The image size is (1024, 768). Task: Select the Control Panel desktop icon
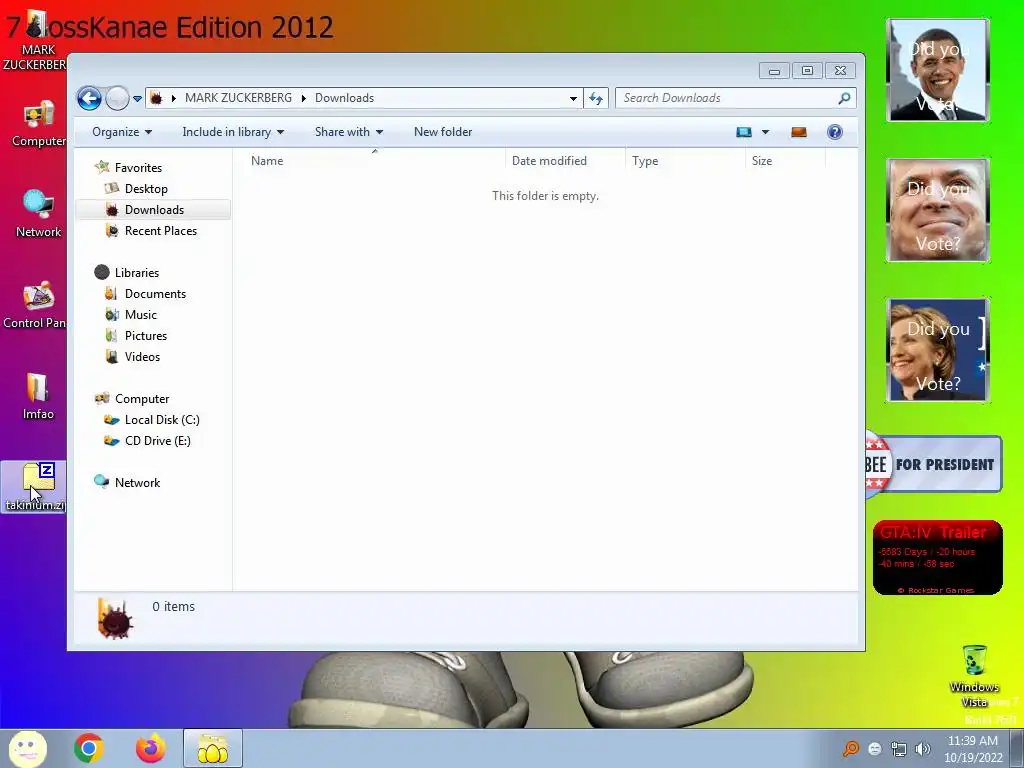34,305
